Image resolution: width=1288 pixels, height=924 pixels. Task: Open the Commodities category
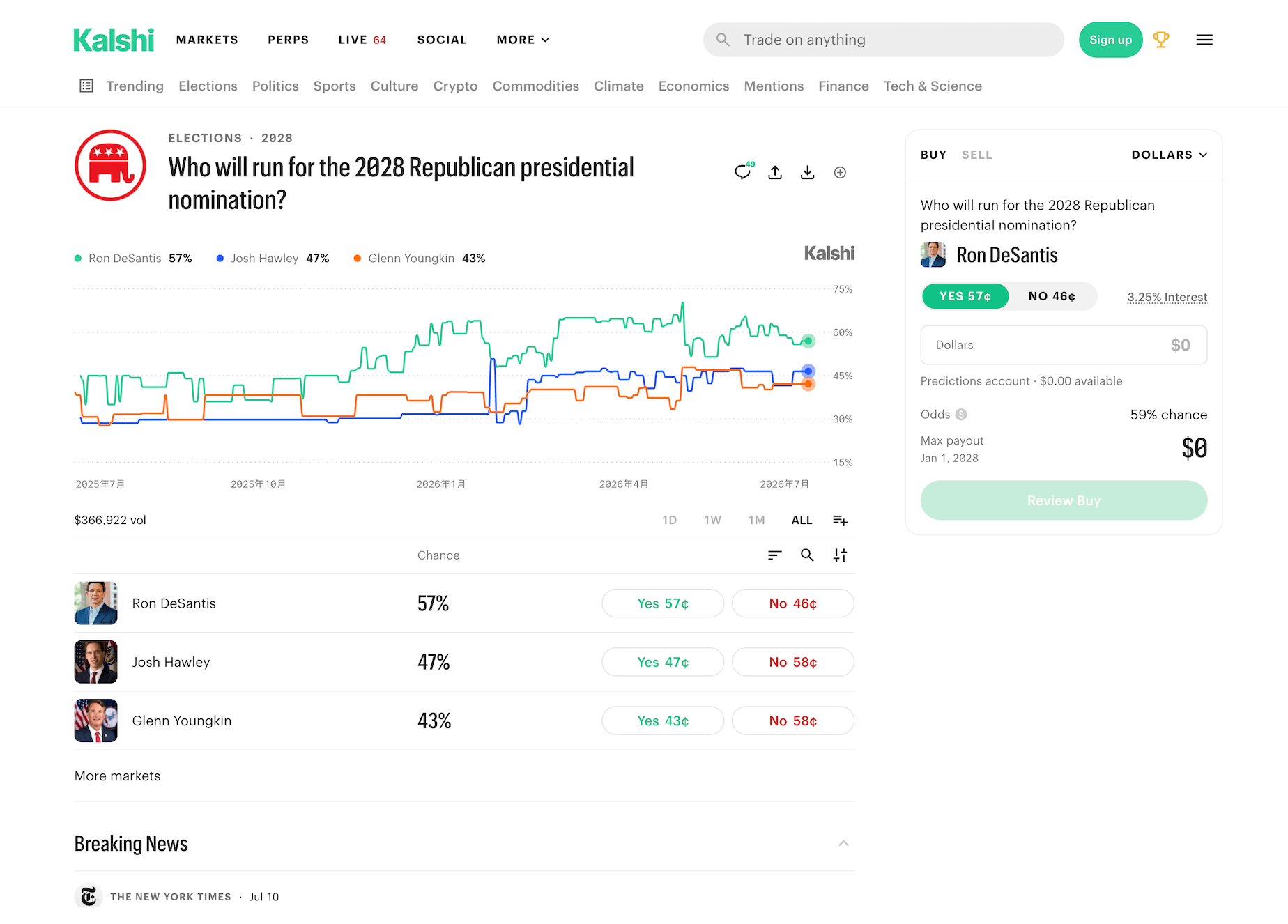coord(536,86)
